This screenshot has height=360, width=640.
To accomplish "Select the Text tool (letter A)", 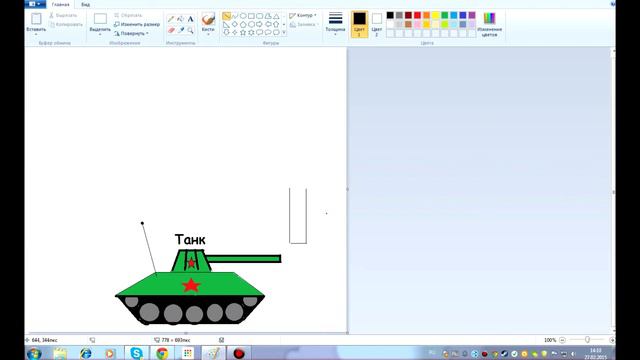I will [x=190, y=19].
